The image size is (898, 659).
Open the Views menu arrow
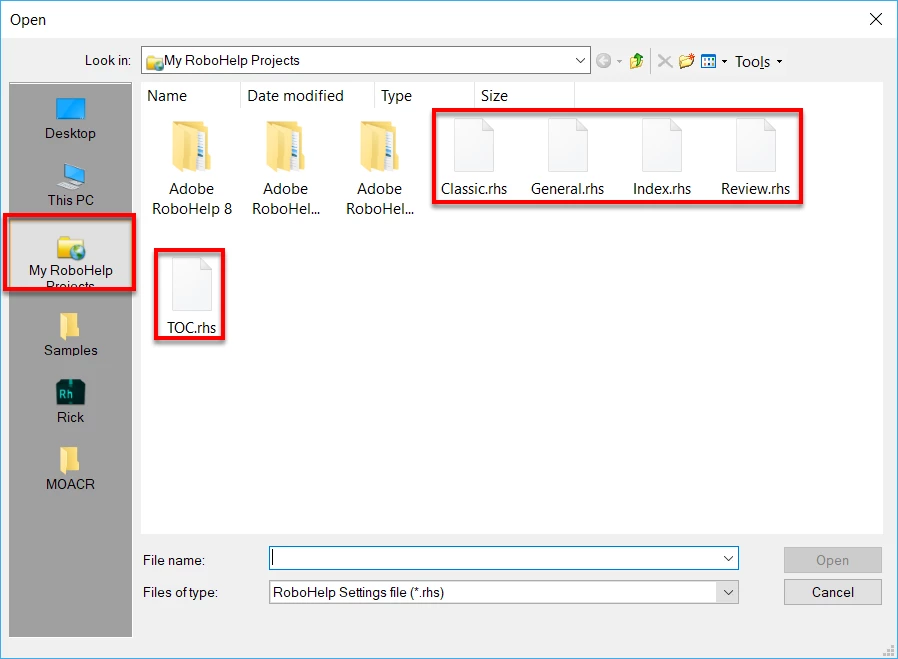[724, 61]
